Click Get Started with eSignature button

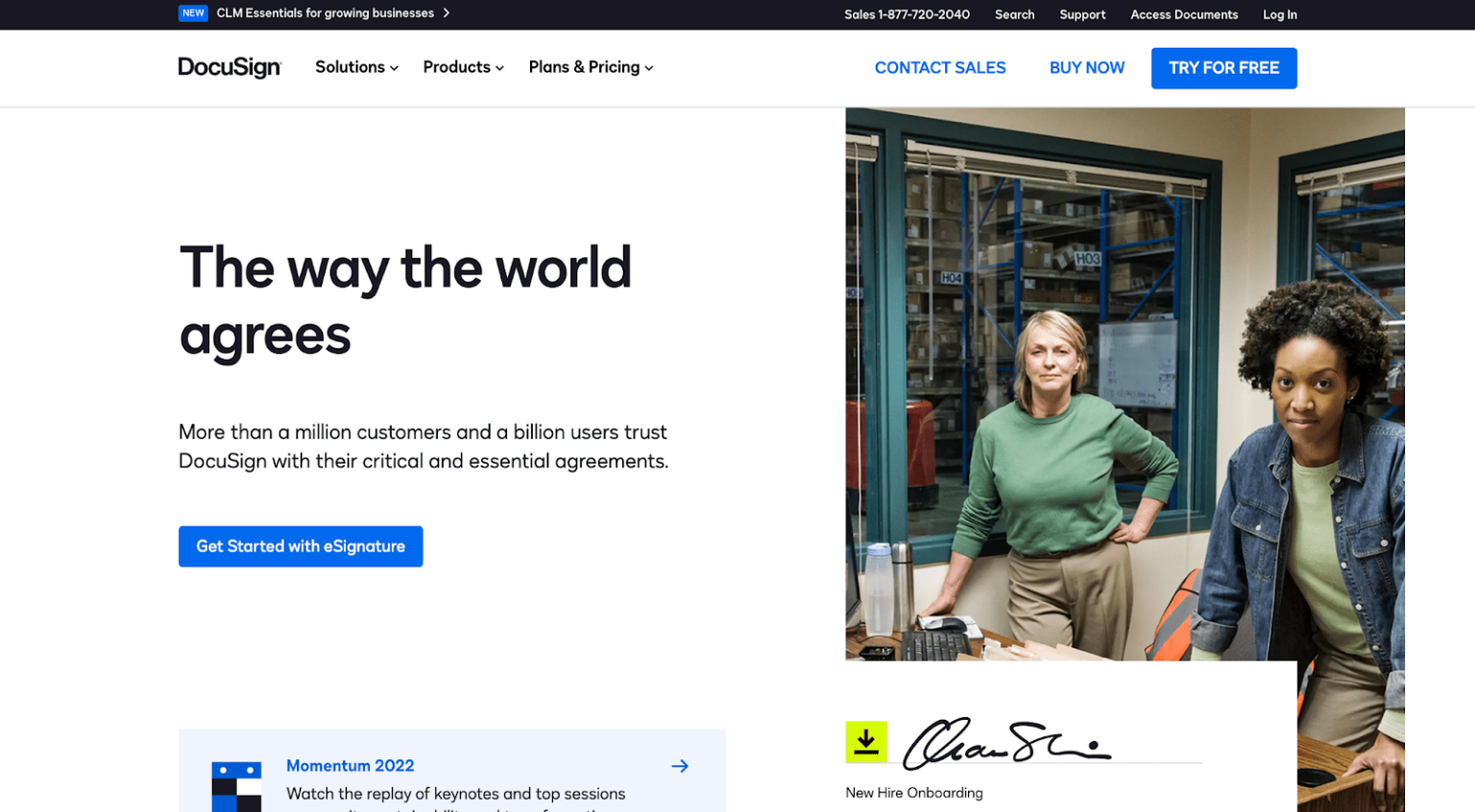pos(301,546)
